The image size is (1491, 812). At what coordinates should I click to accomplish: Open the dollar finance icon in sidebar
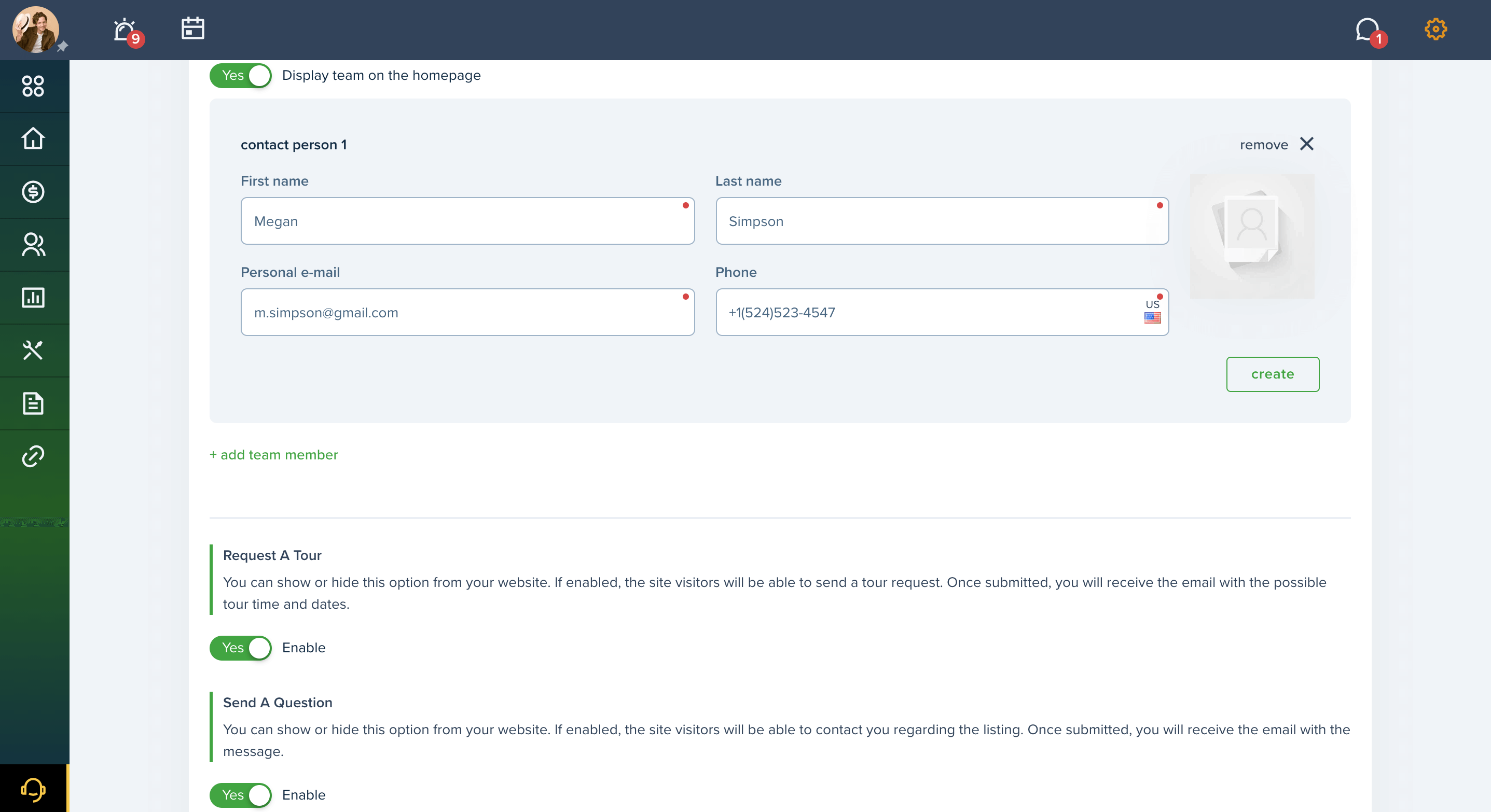(x=33, y=192)
